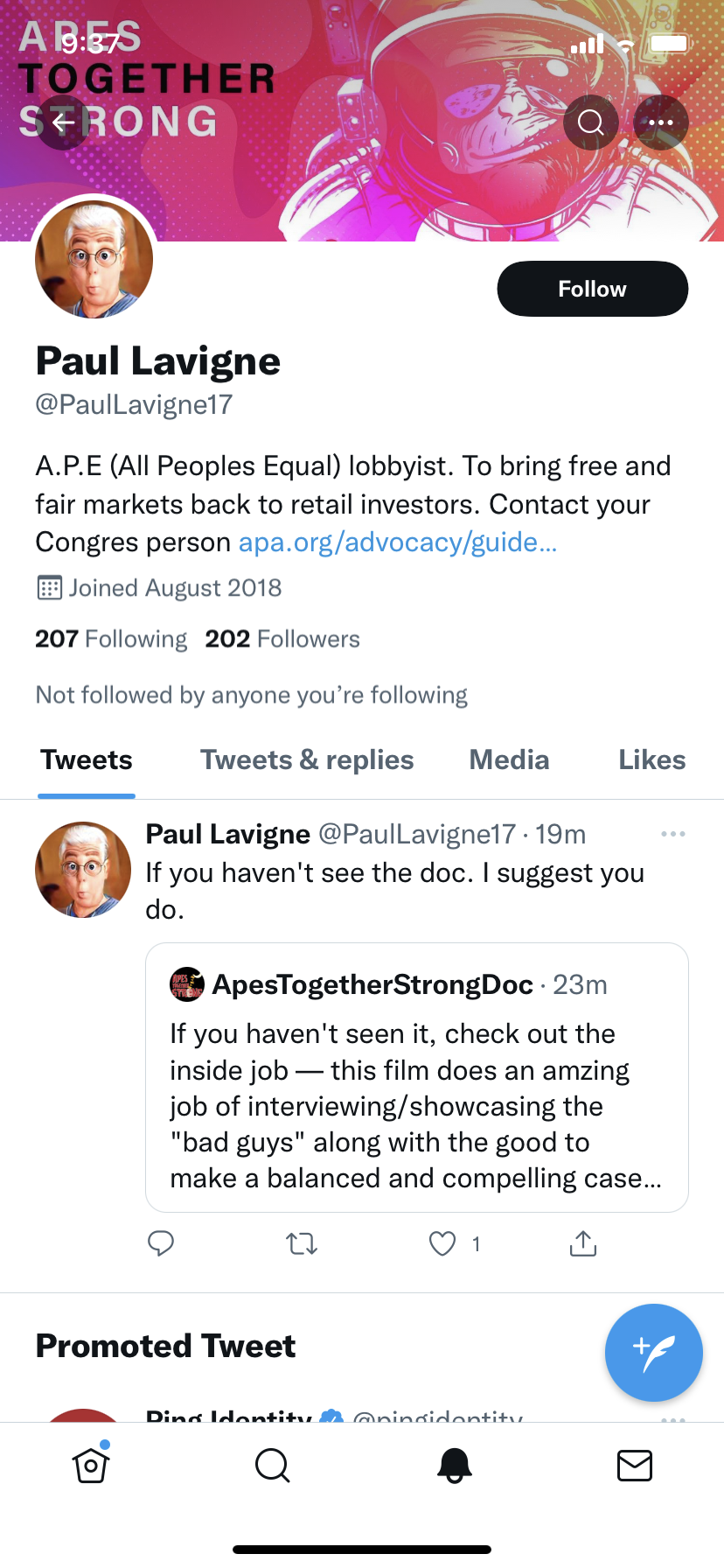Open profile search magnifier icon

pyautogui.click(x=591, y=122)
